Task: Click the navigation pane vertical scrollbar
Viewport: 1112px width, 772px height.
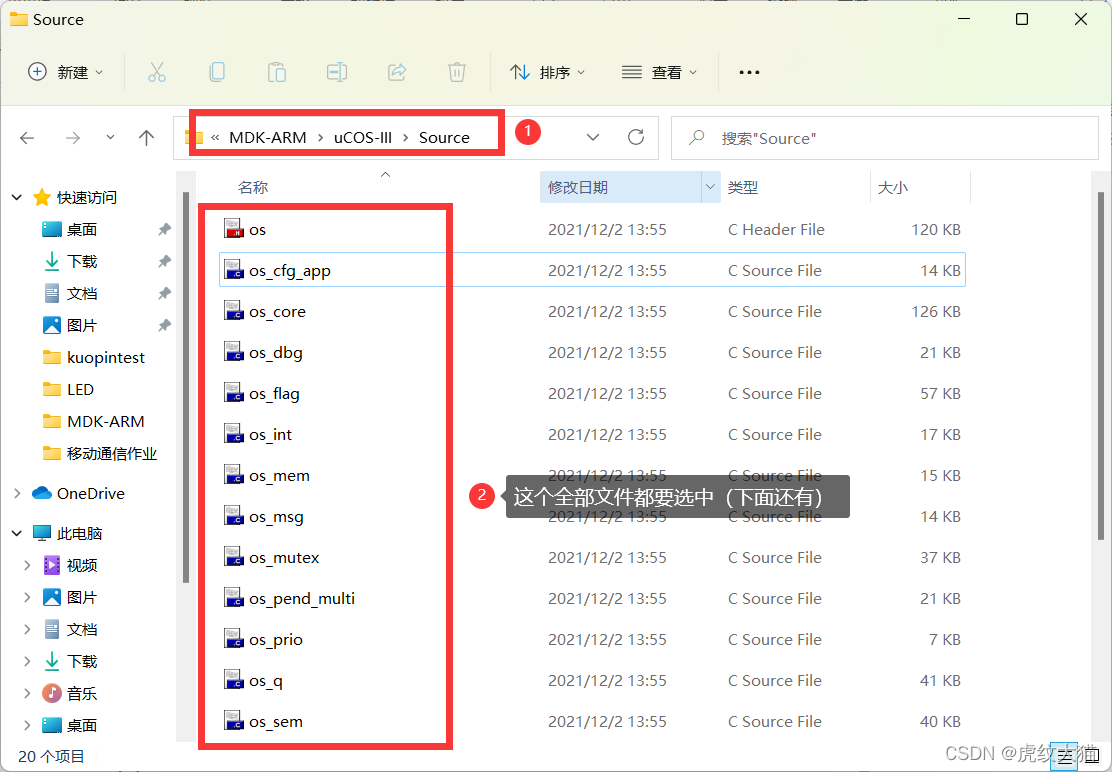Action: pyautogui.click(x=185, y=386)
